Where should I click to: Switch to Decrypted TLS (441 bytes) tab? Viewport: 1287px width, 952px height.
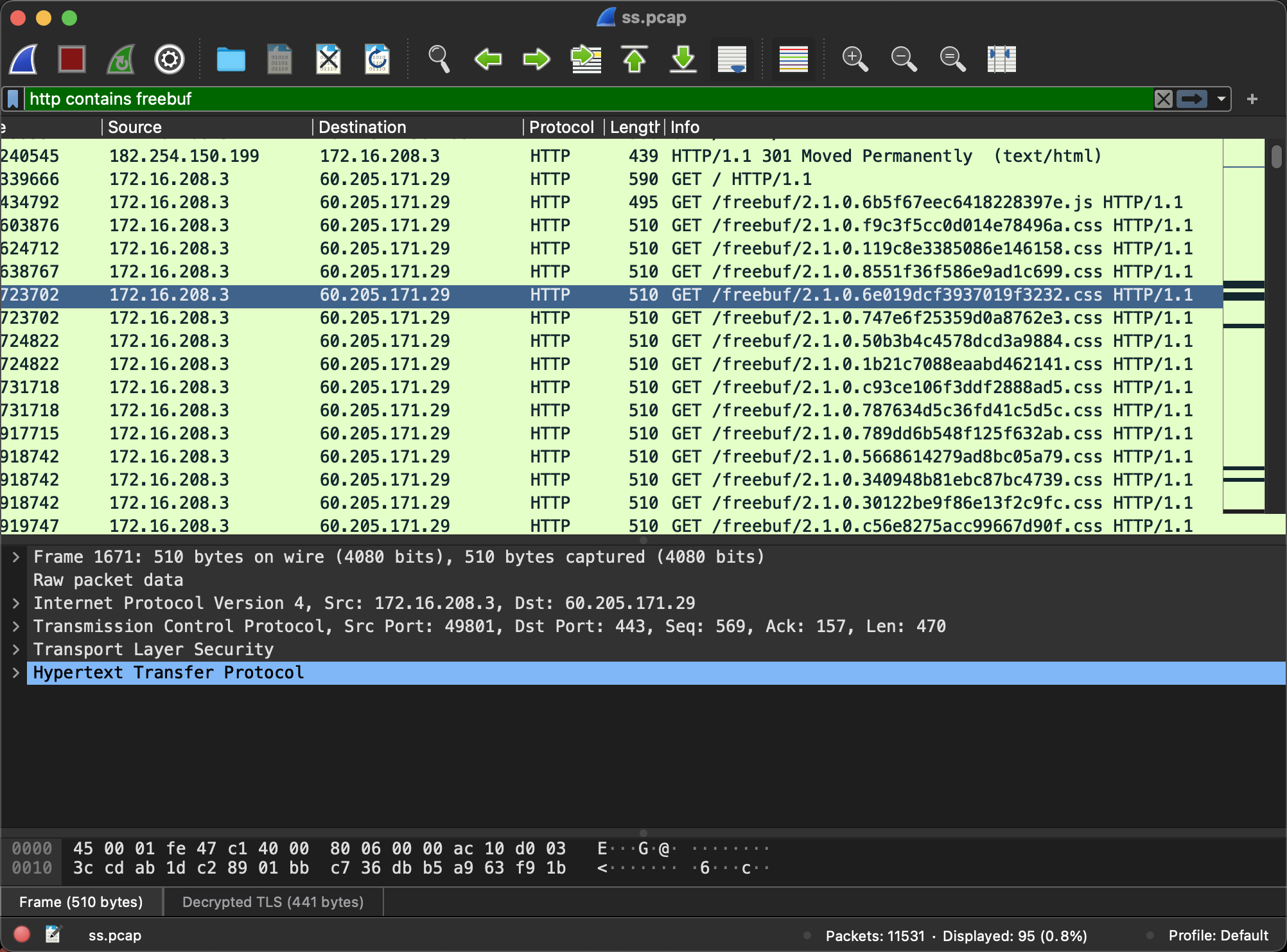coord(273,902)
